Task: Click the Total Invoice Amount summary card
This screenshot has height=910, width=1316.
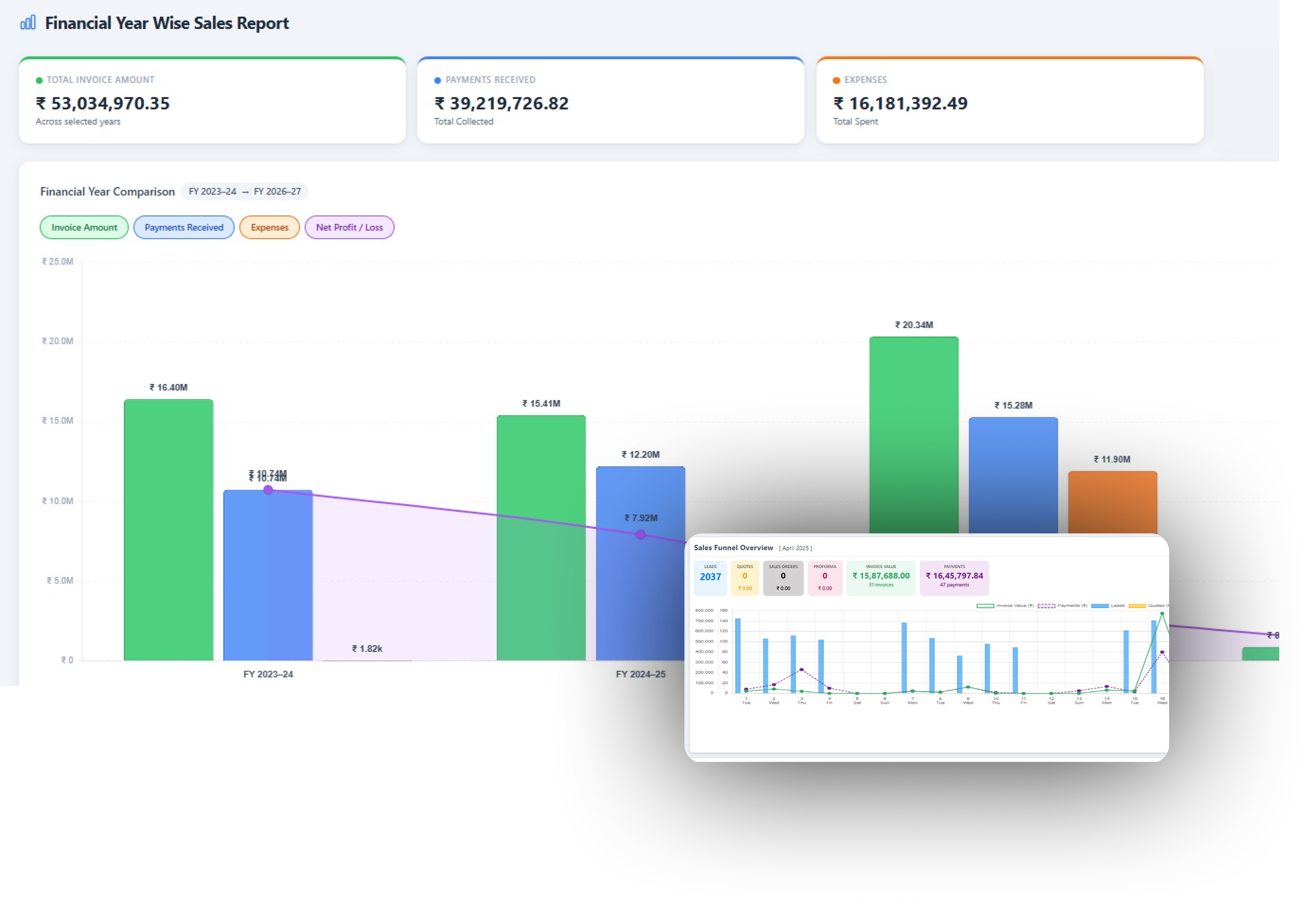Action: pyautogui.click(x=212, y=101)
